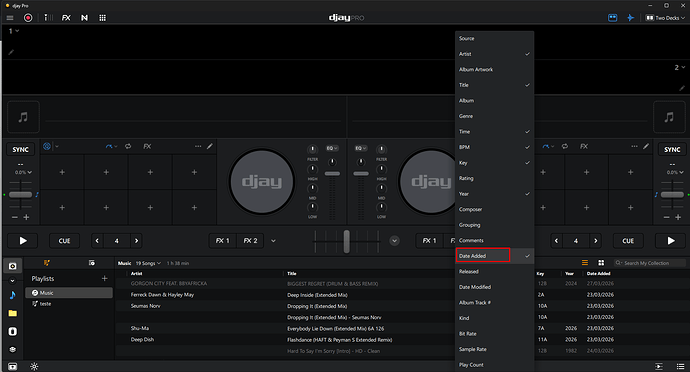The image size is (690, 372).
Task: Open the folder source icon in sidebar
Action: point(12,313)
